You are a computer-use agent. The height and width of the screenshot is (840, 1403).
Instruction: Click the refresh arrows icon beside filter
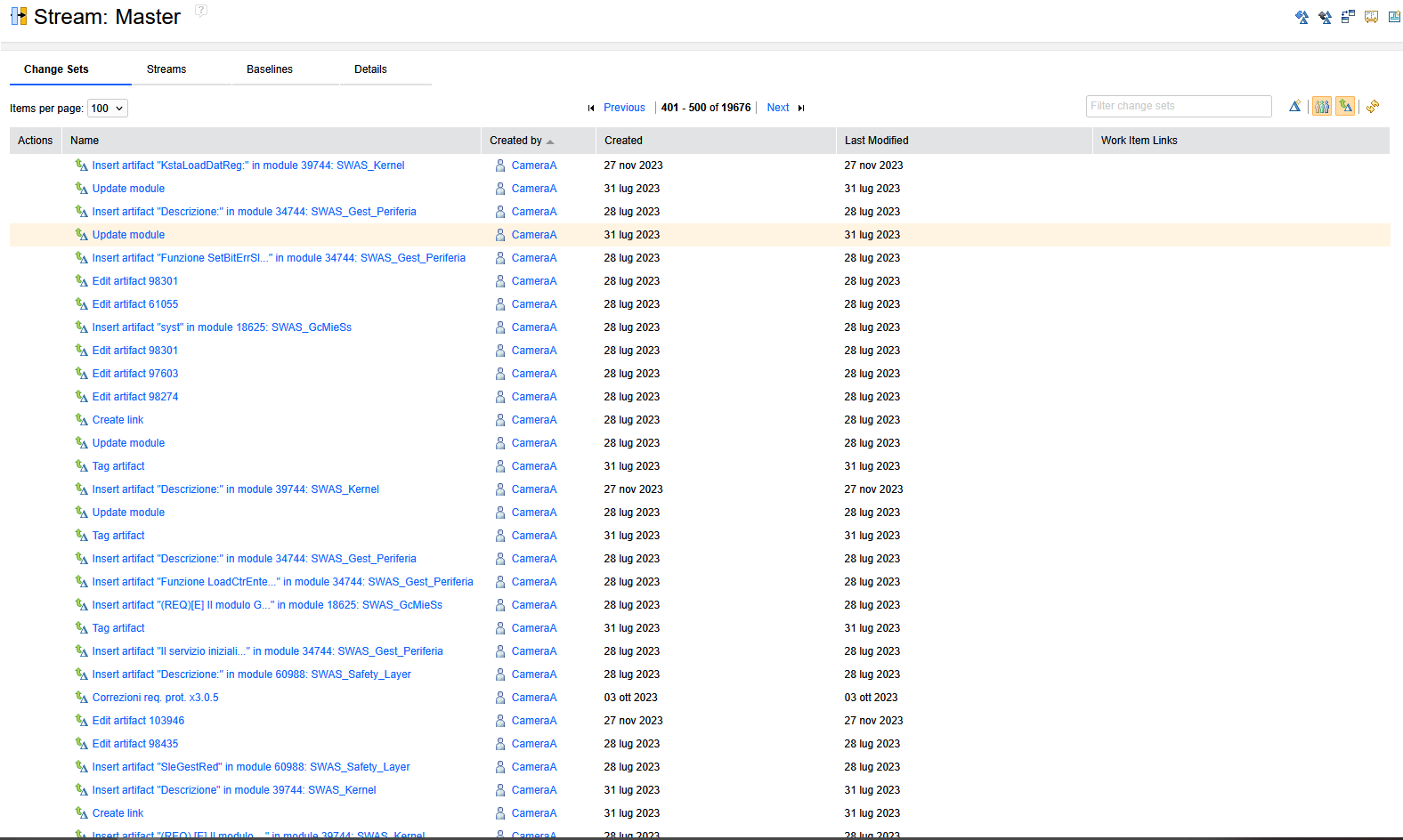pyautogui.click(x=1373, y=107)
